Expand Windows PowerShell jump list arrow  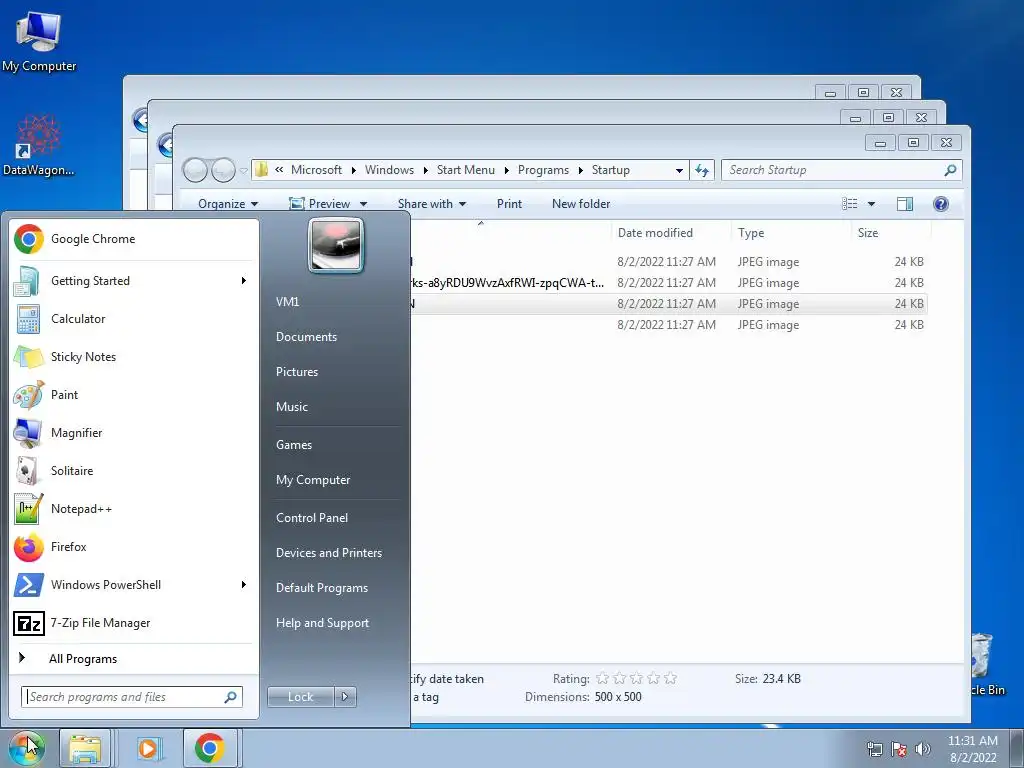pyautogui.click(x=244, y=584)
